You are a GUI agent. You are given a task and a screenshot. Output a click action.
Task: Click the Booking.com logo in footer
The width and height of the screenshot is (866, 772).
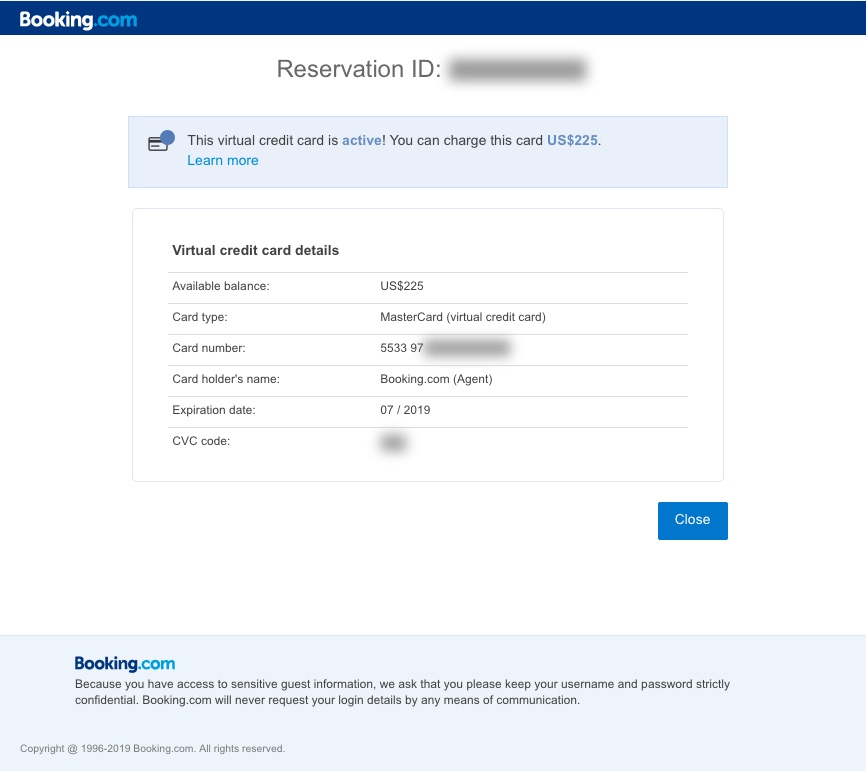click(x=125, y=663)
